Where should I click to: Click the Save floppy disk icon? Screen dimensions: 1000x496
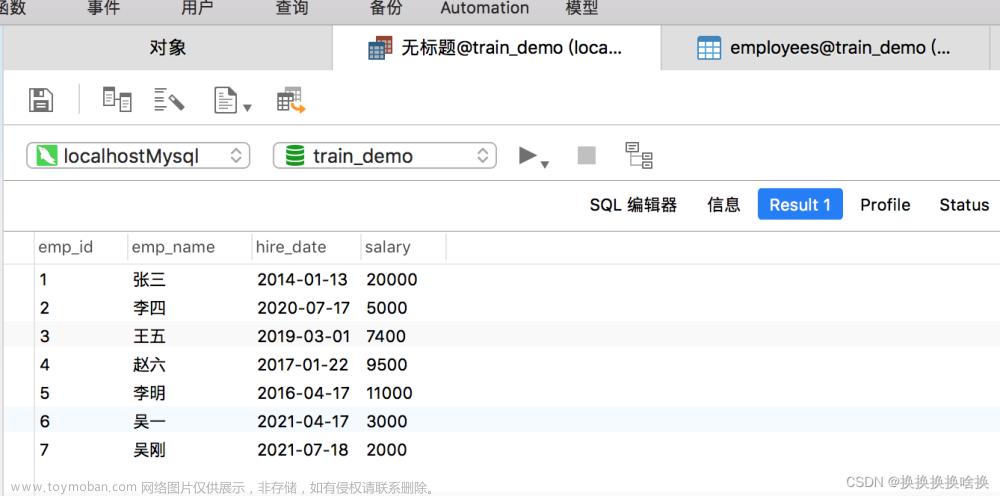click(x=41, y=100)
